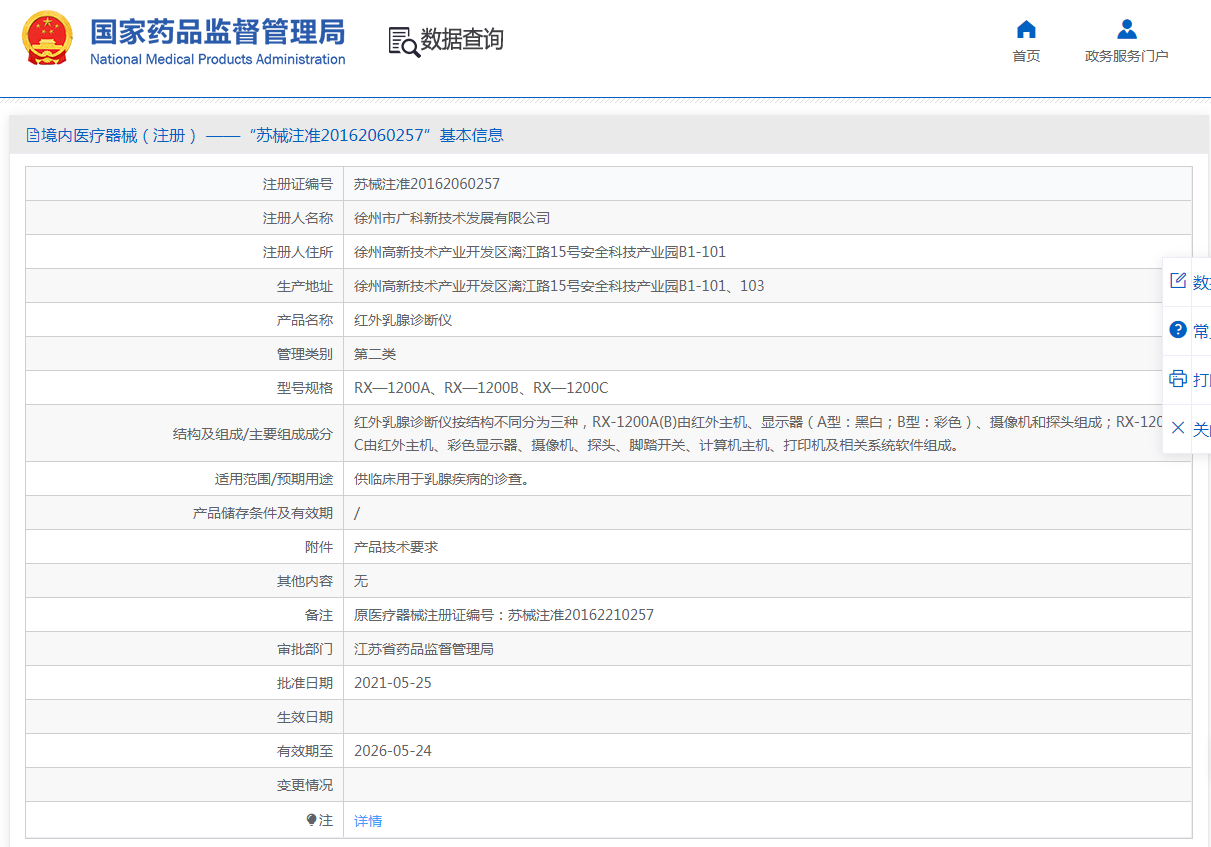Viewport: 1211px width, 847px height.
Task: Select model spec RX—1200A、RX—1200B、RX—1200C
Action: coord(481,388)
